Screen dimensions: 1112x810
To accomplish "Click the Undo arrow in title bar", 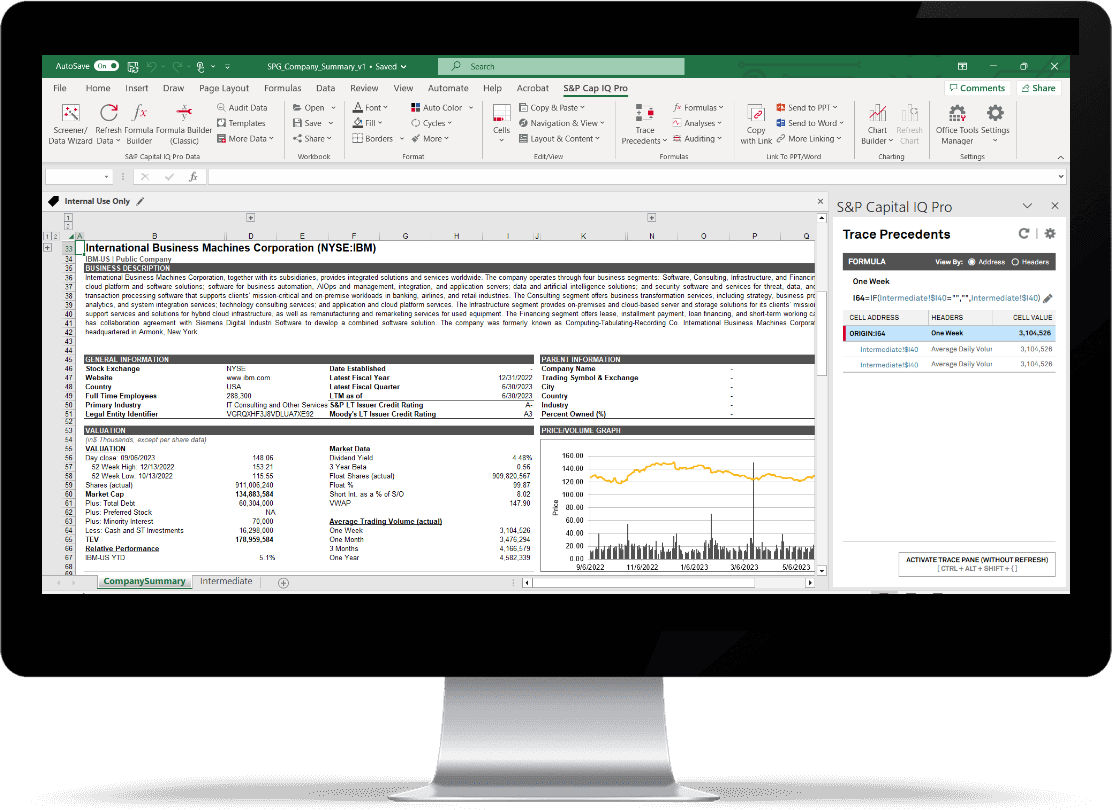I will 152,67.
